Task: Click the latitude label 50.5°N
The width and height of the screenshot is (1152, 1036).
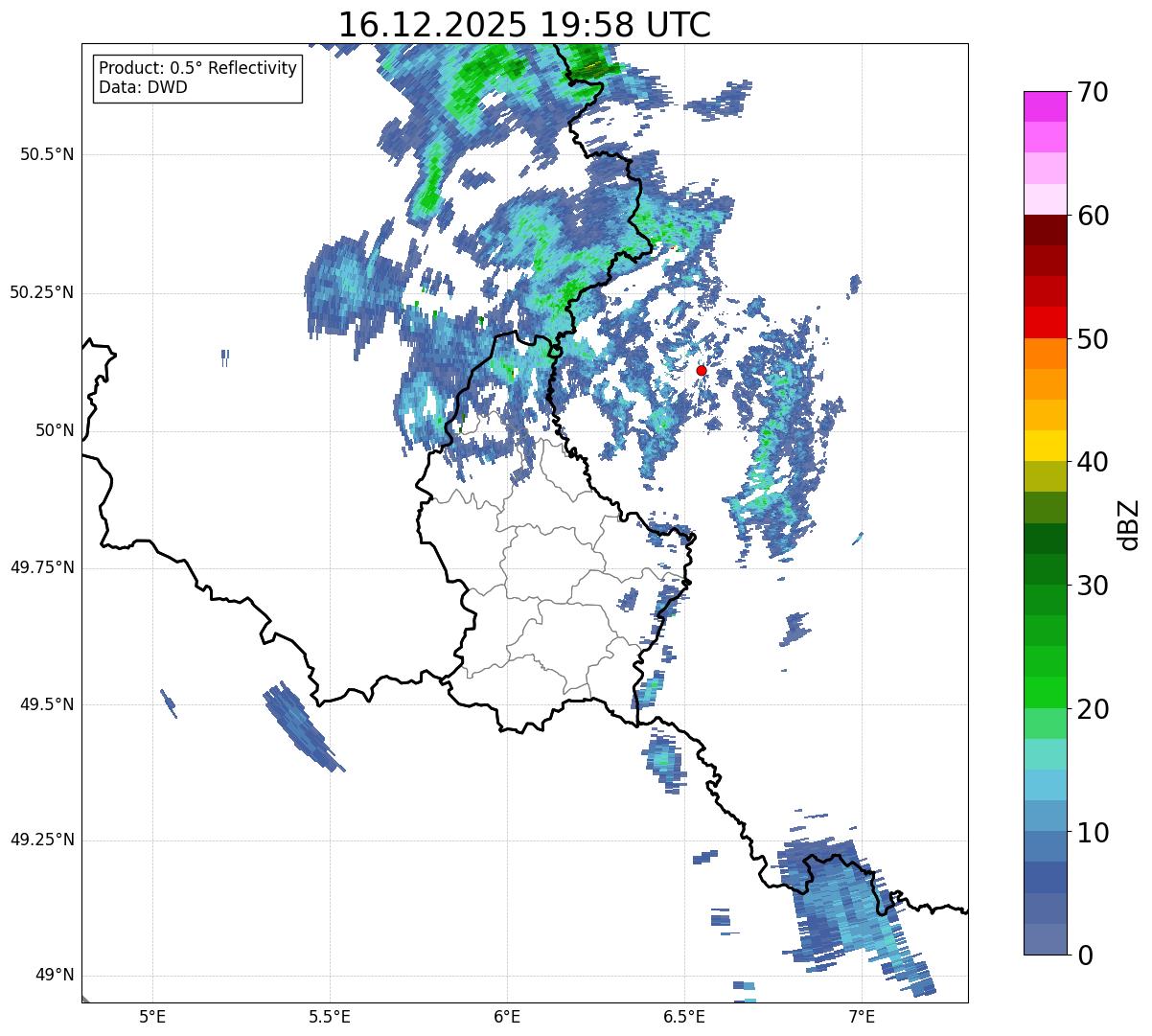Action: click(47, 154)
